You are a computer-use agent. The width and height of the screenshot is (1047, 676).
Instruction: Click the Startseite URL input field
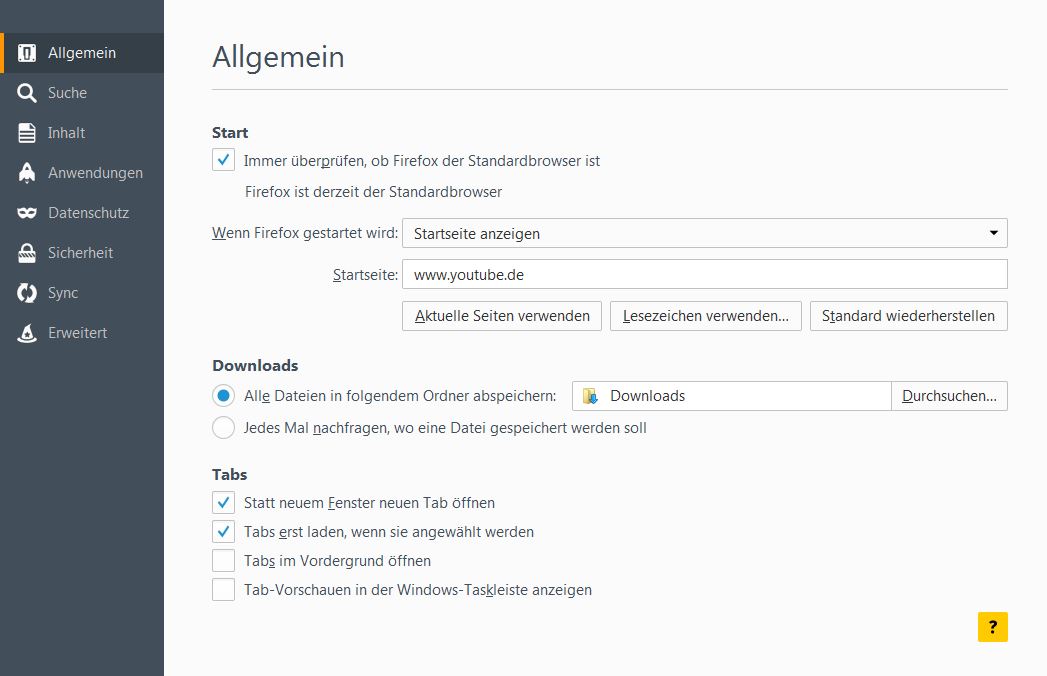(704, 274)
